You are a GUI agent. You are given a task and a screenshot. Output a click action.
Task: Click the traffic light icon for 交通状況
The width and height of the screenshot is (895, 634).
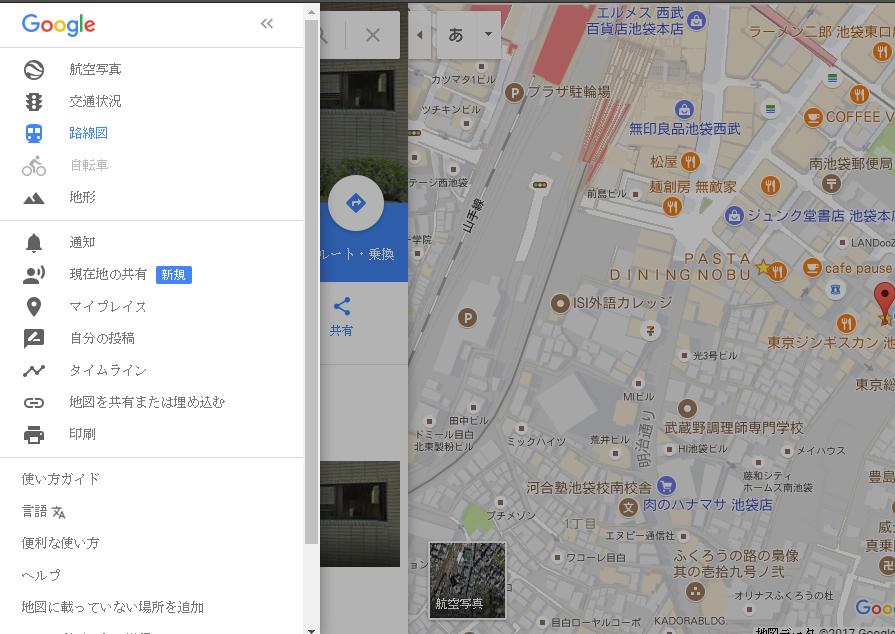[x=34, y=102]
